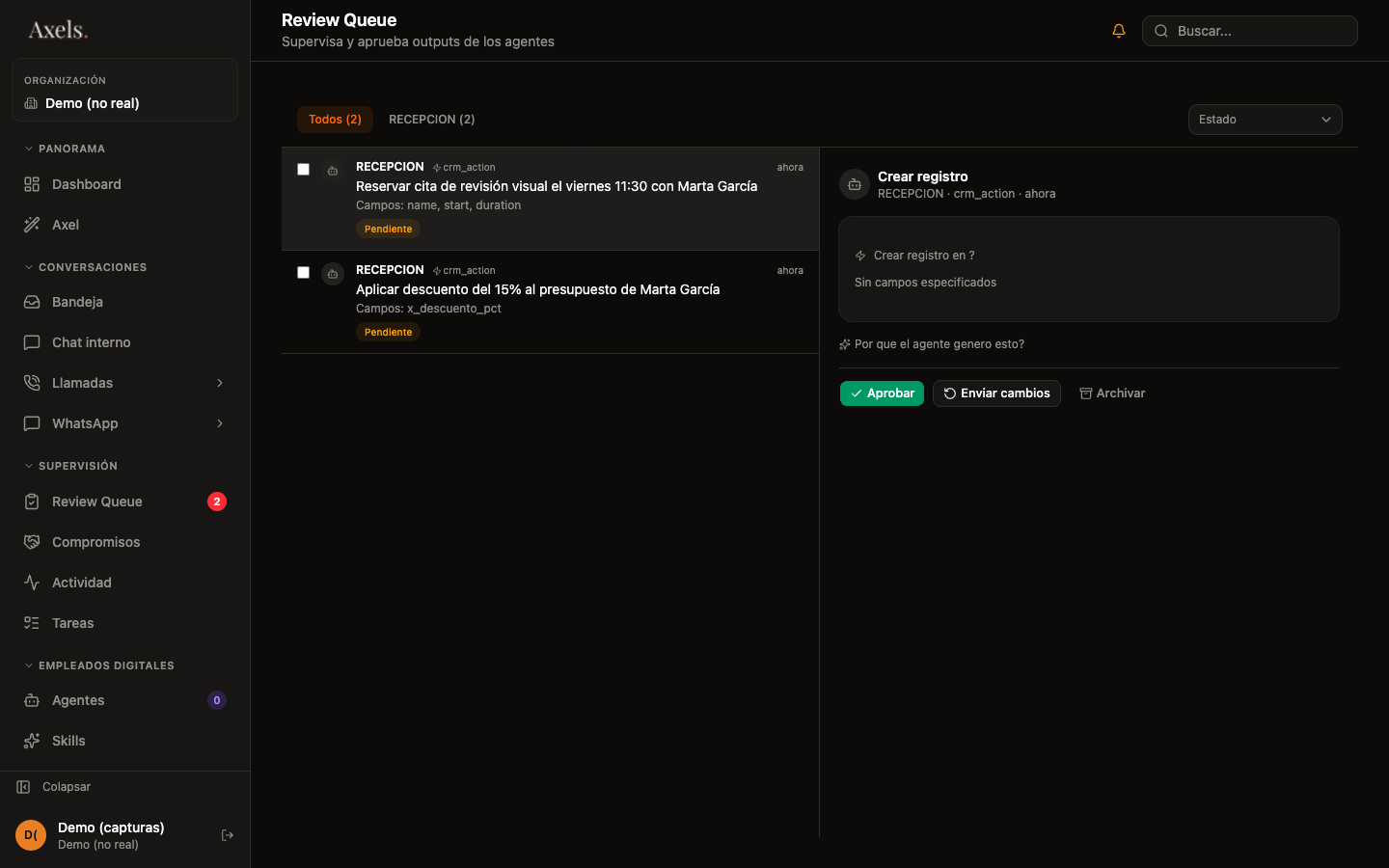Select the Todos (2) tab
1389x868 pixels.
point(335,120)
